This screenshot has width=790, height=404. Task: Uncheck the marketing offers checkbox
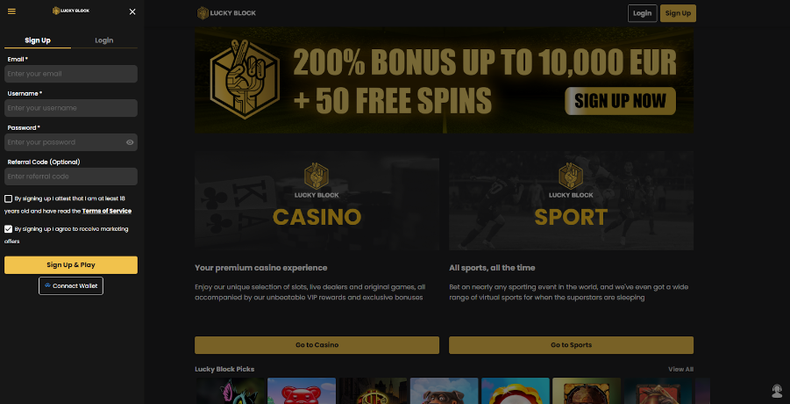8,229
